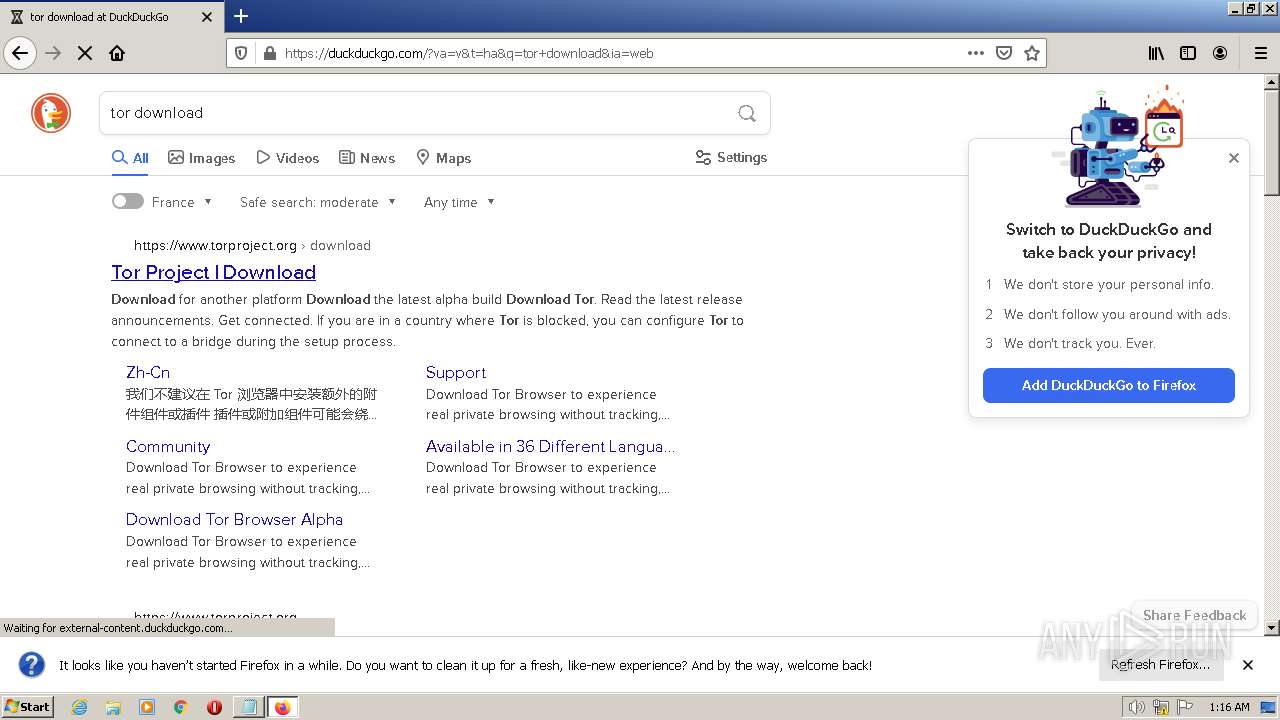Launch Chrome from taskbar

(x=181, y=707)
